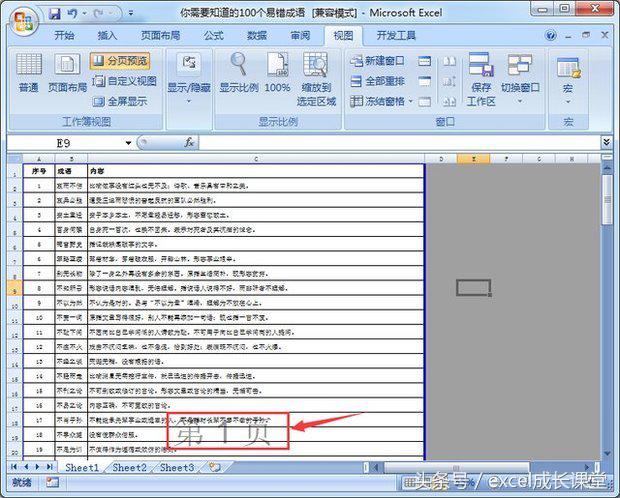The image size is (620, 498).
Task: Click the 序号 header cell
Action: tap(39, 171)
